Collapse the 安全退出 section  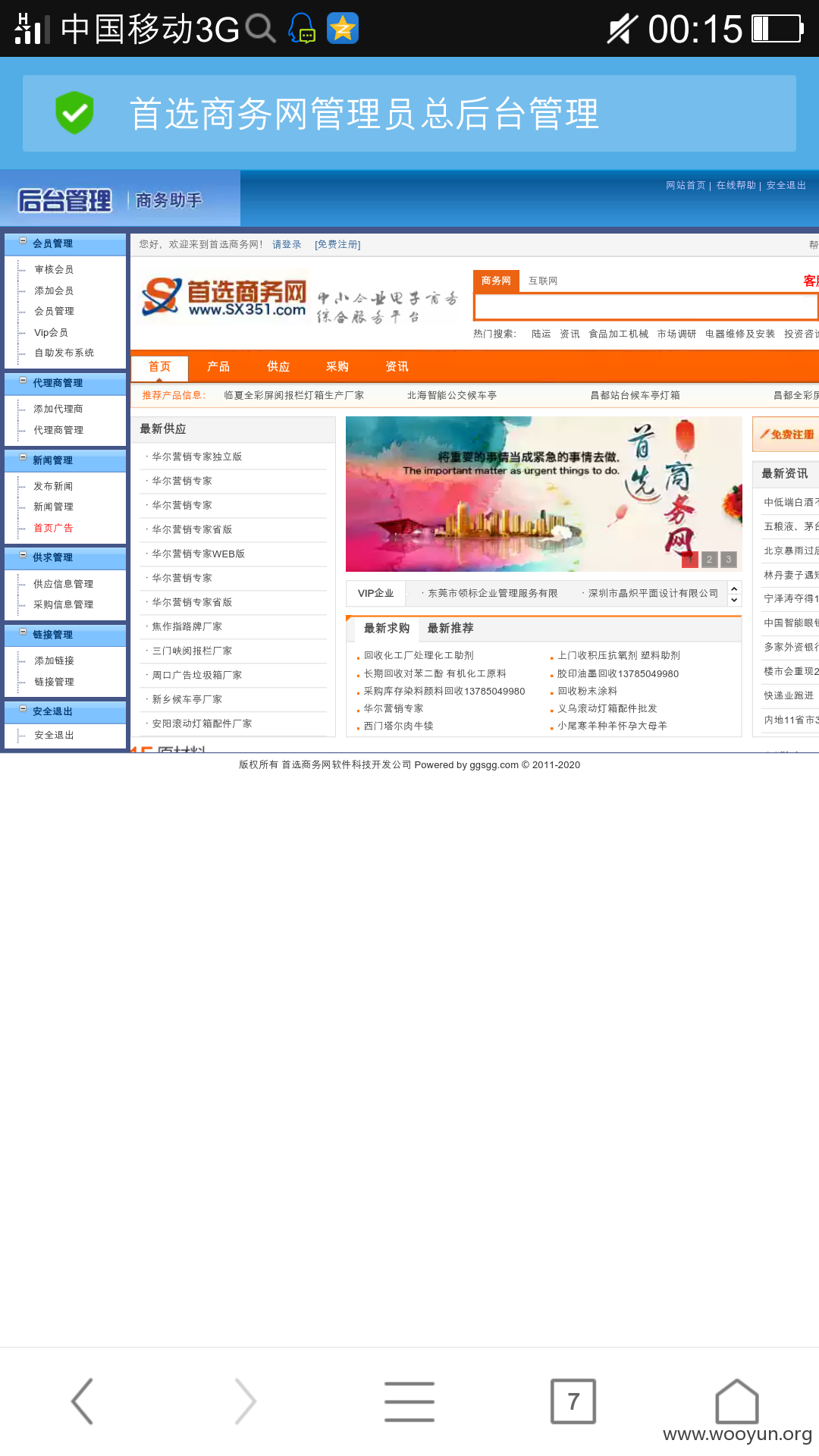tap(24, 710)
